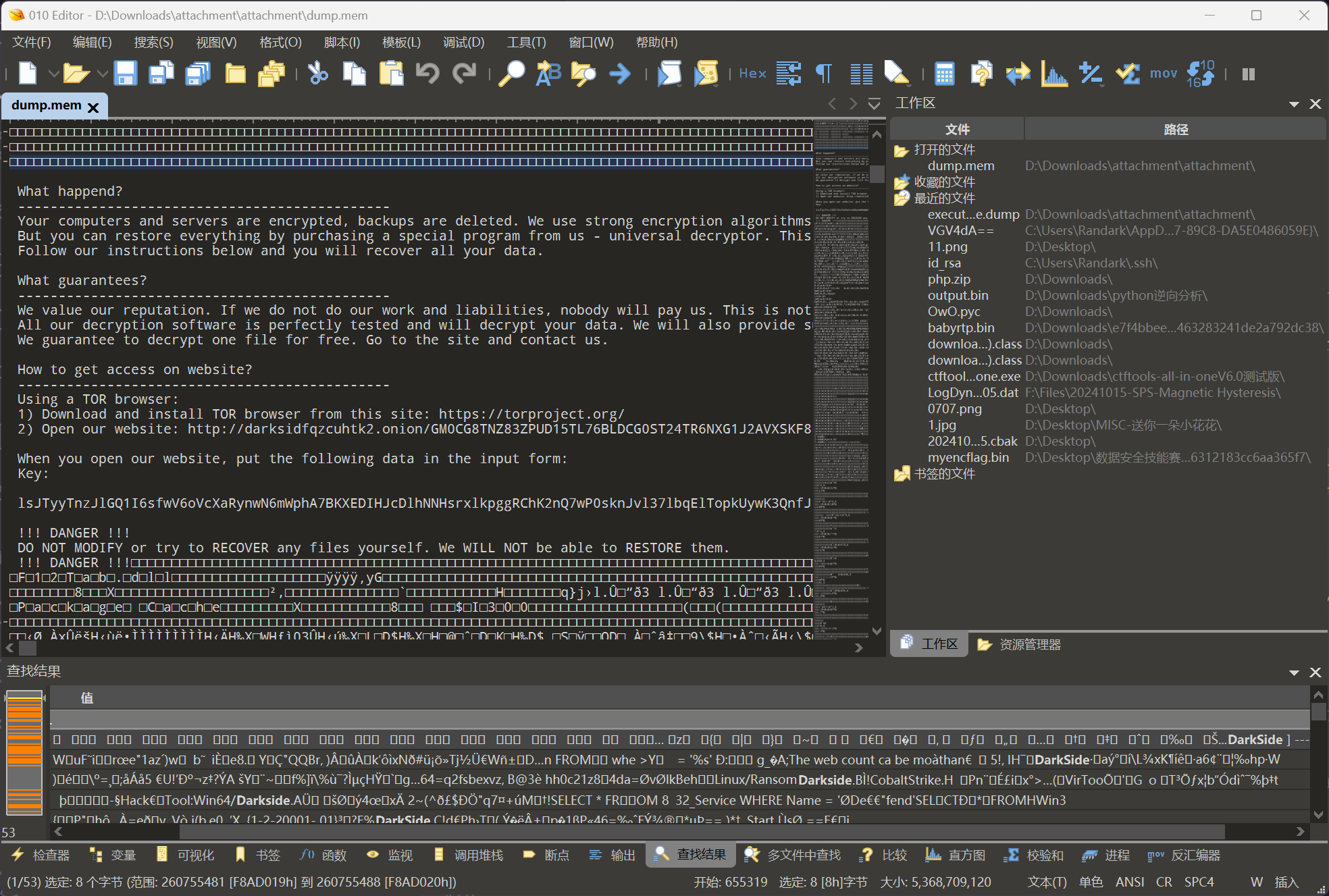
Task: Click the 路径 column header
Action: coord(1176,130)
